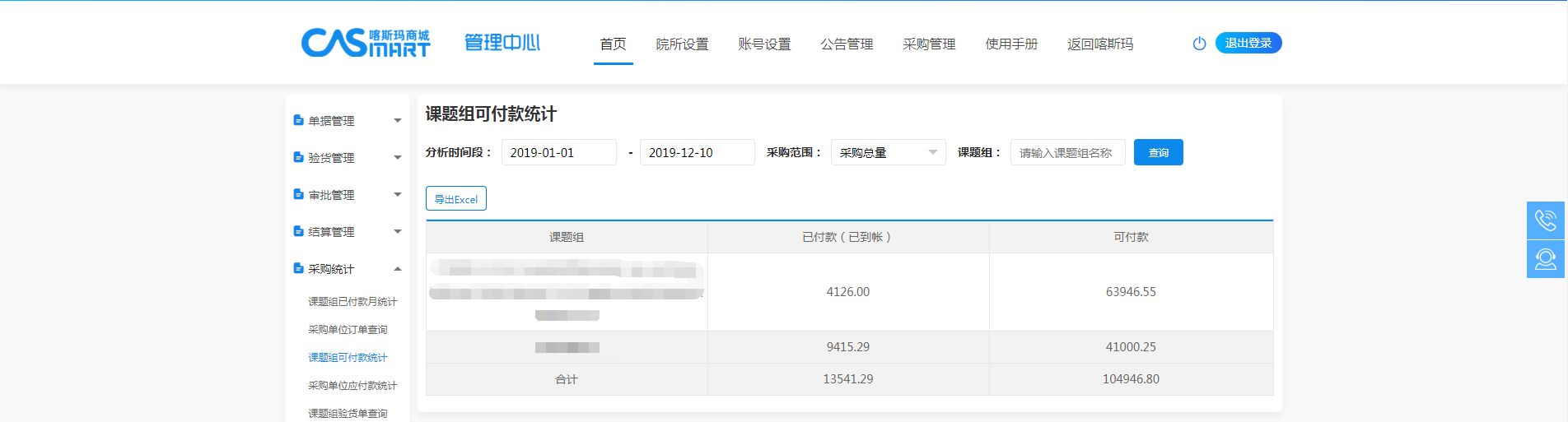1568x422 pixels.
Task: Open the phone contact floating icon
Action: pyautogui.click(x=1545, y=220)
